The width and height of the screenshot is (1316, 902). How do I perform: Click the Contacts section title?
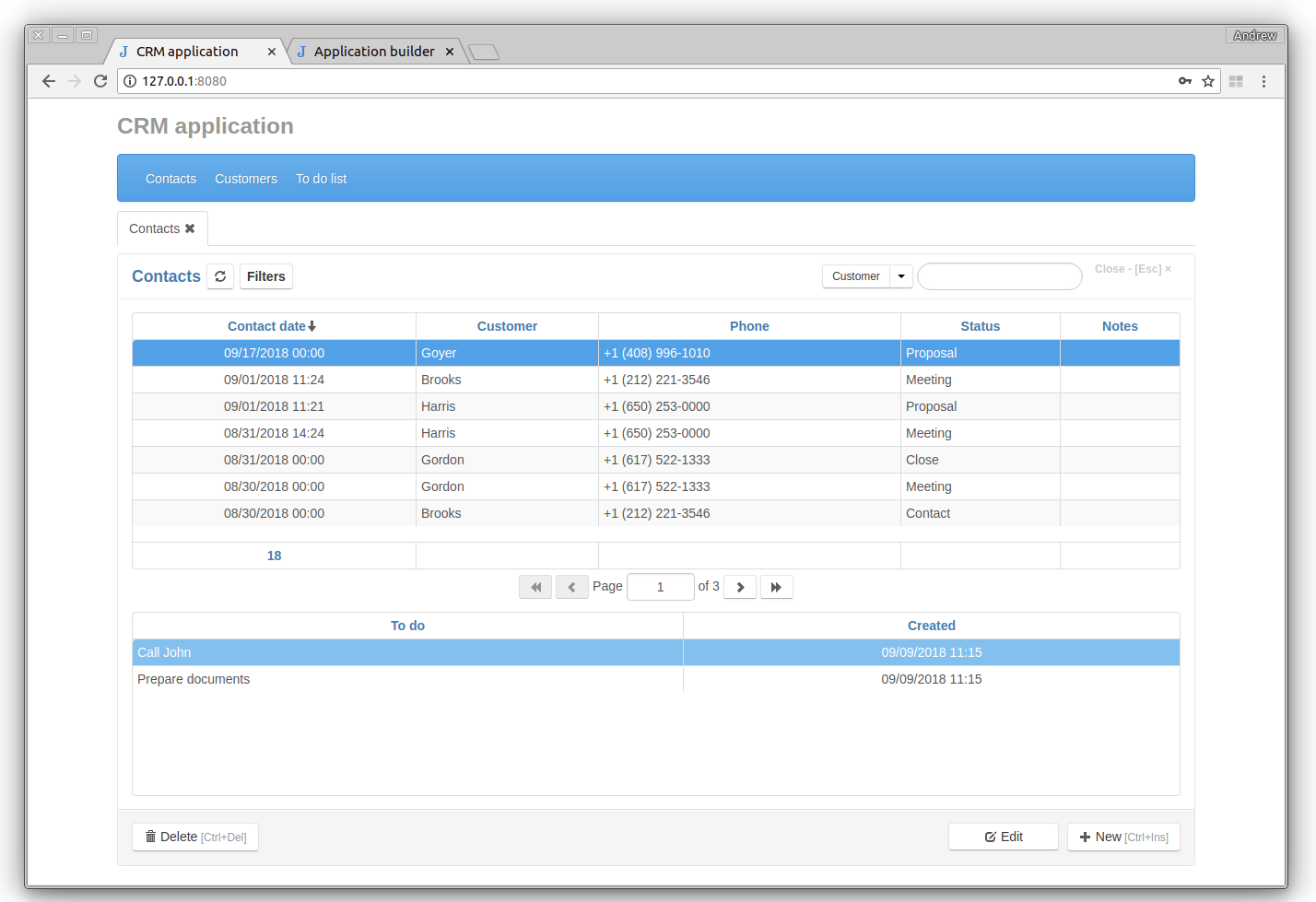(166, 276)
